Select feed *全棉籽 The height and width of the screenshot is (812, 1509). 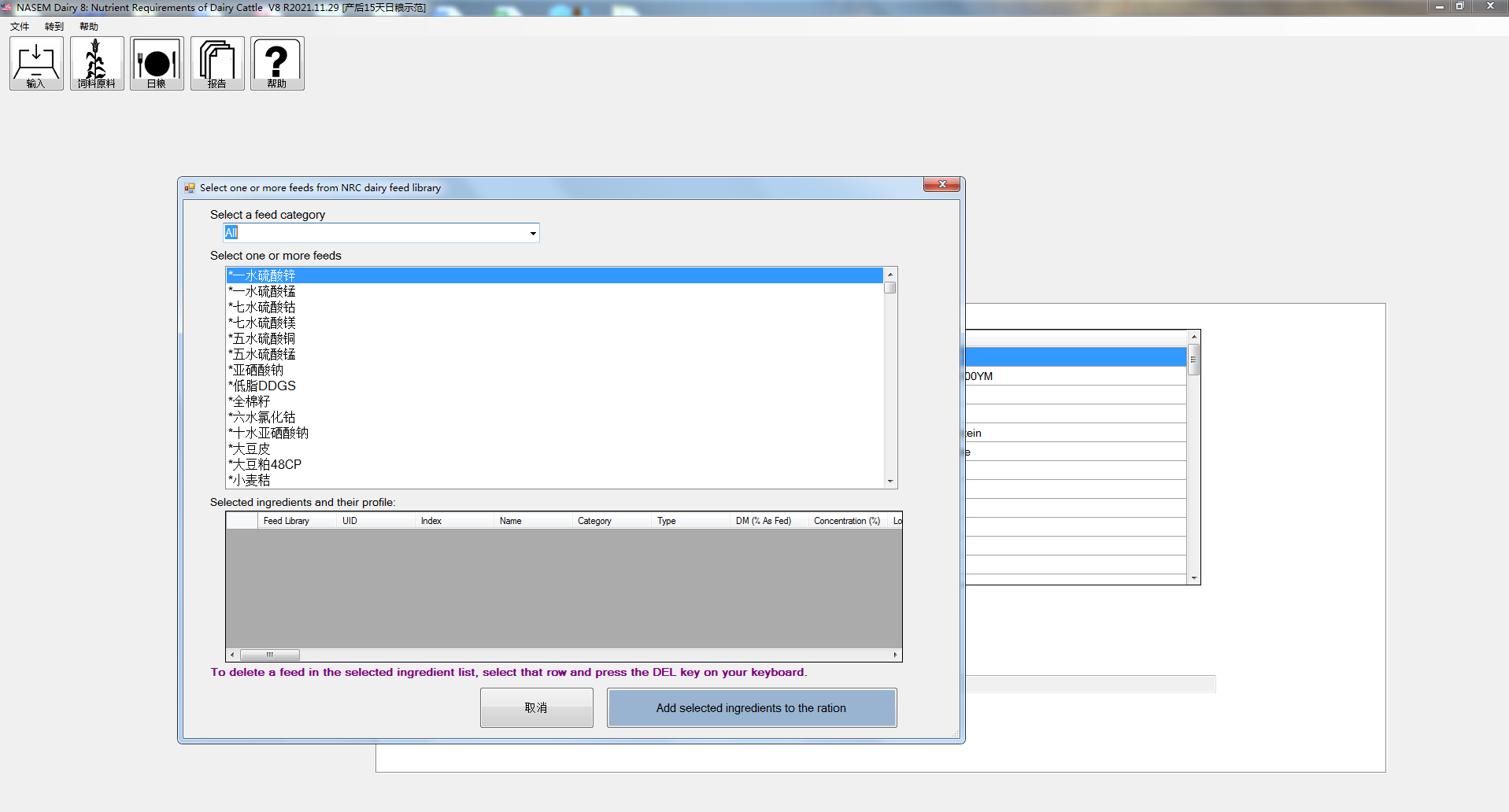(555, 401)
